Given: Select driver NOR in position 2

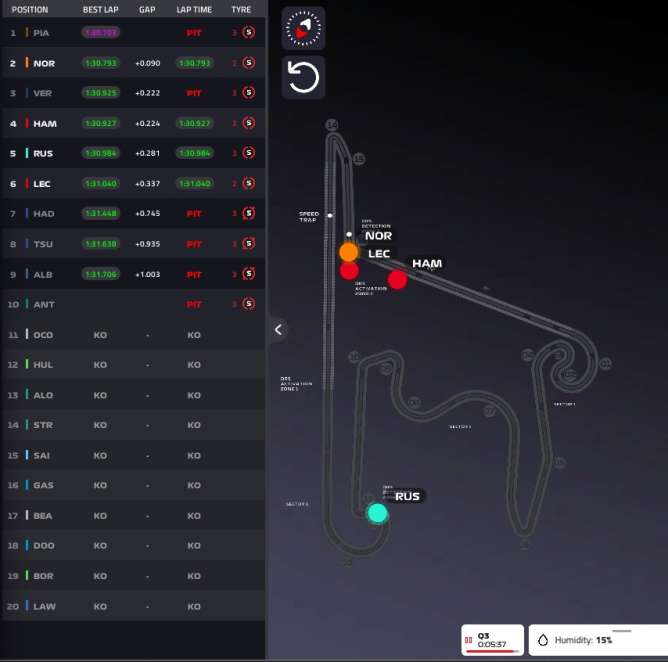Looking at the screenshot, I should click(x=133, y=63).
